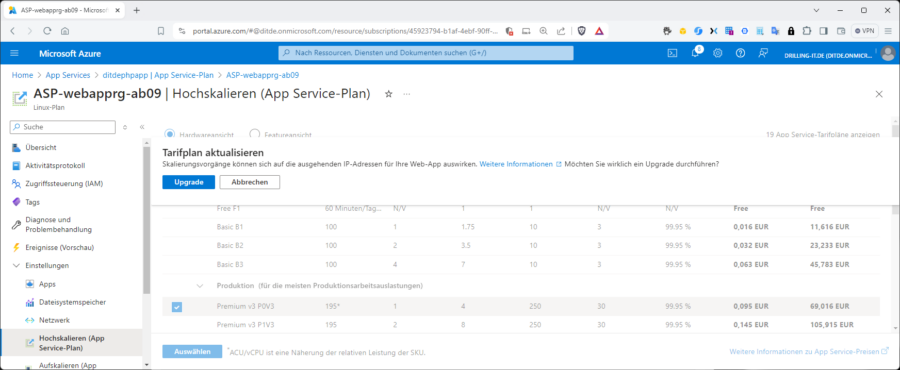Screen dimensions: 900x370
Task: Open Tags in the sidebar
Action: coord(33,202)
